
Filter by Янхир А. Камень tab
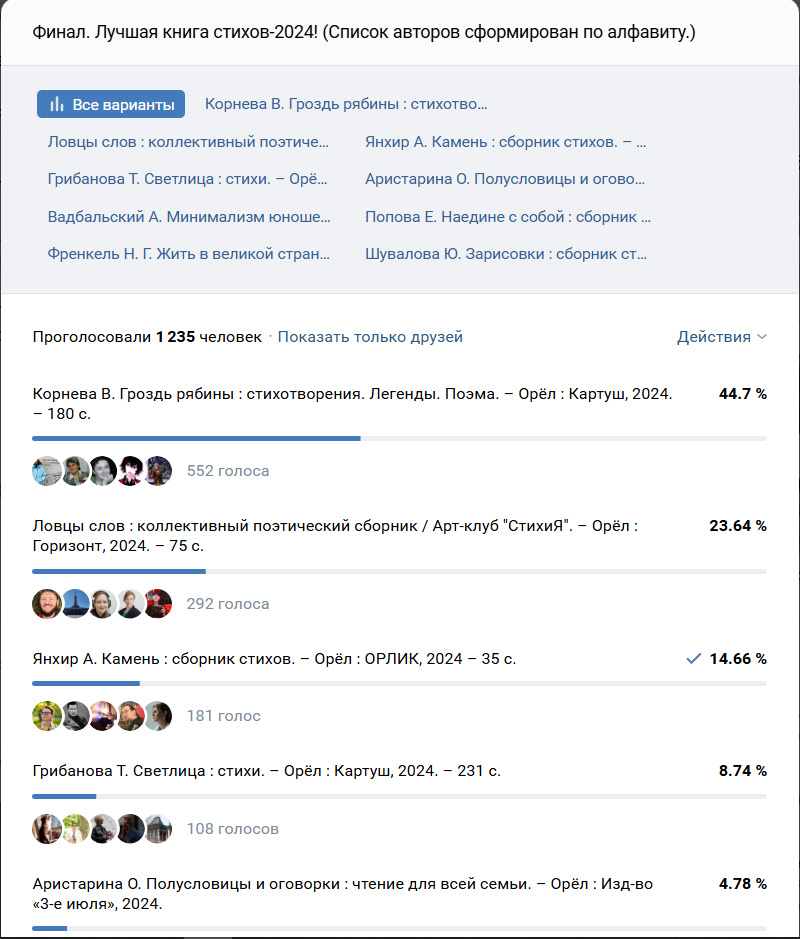[x=505, y=142]
